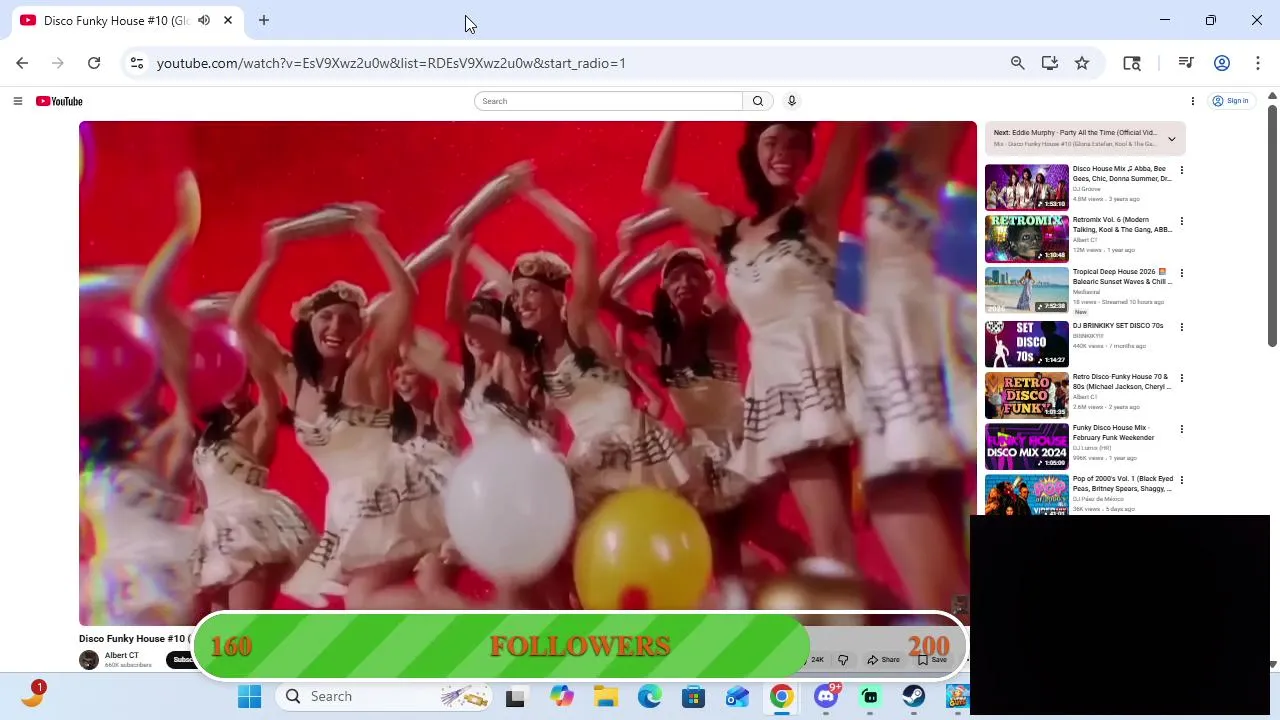Mute the tab using the speaker icon
The image size is (1280, 720).
[x=204, y=20]
